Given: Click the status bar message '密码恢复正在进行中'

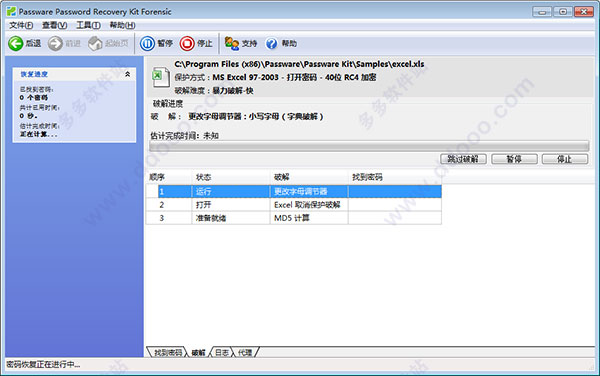Looking at the screenshot, I should click(x=43, y=365).
